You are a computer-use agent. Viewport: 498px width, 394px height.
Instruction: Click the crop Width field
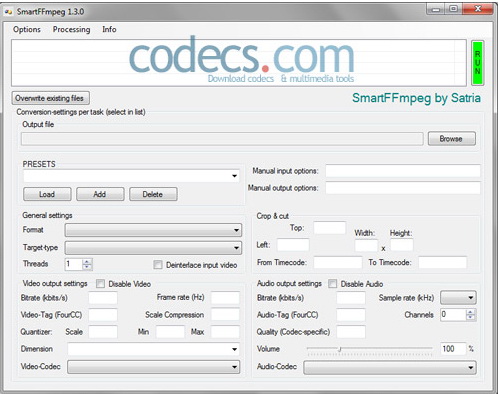[x=366, y=246]
